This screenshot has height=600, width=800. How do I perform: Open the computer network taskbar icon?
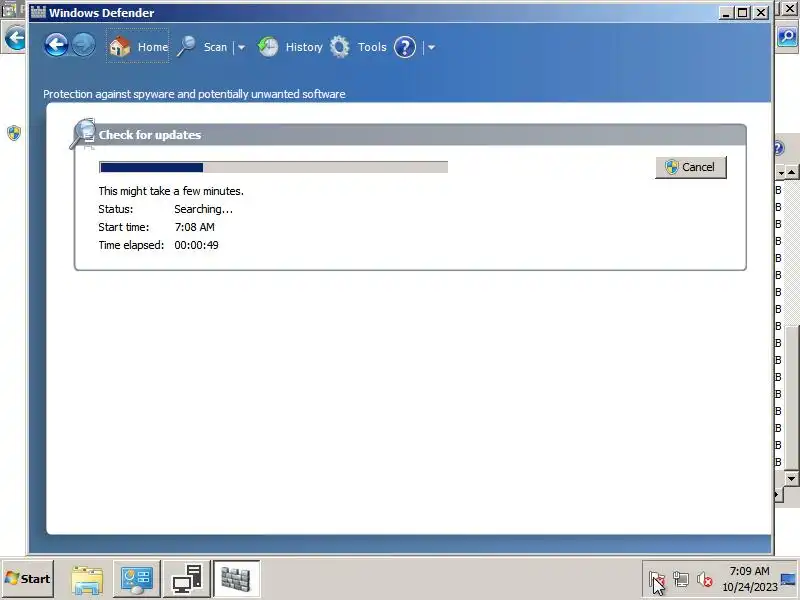pyautogui.click(x=187, y=579)
